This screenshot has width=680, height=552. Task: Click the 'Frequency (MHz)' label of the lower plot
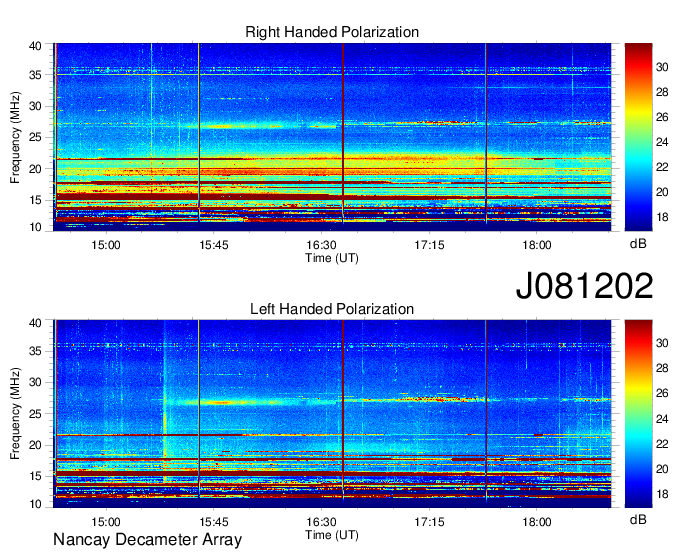(x=15, y=414)
